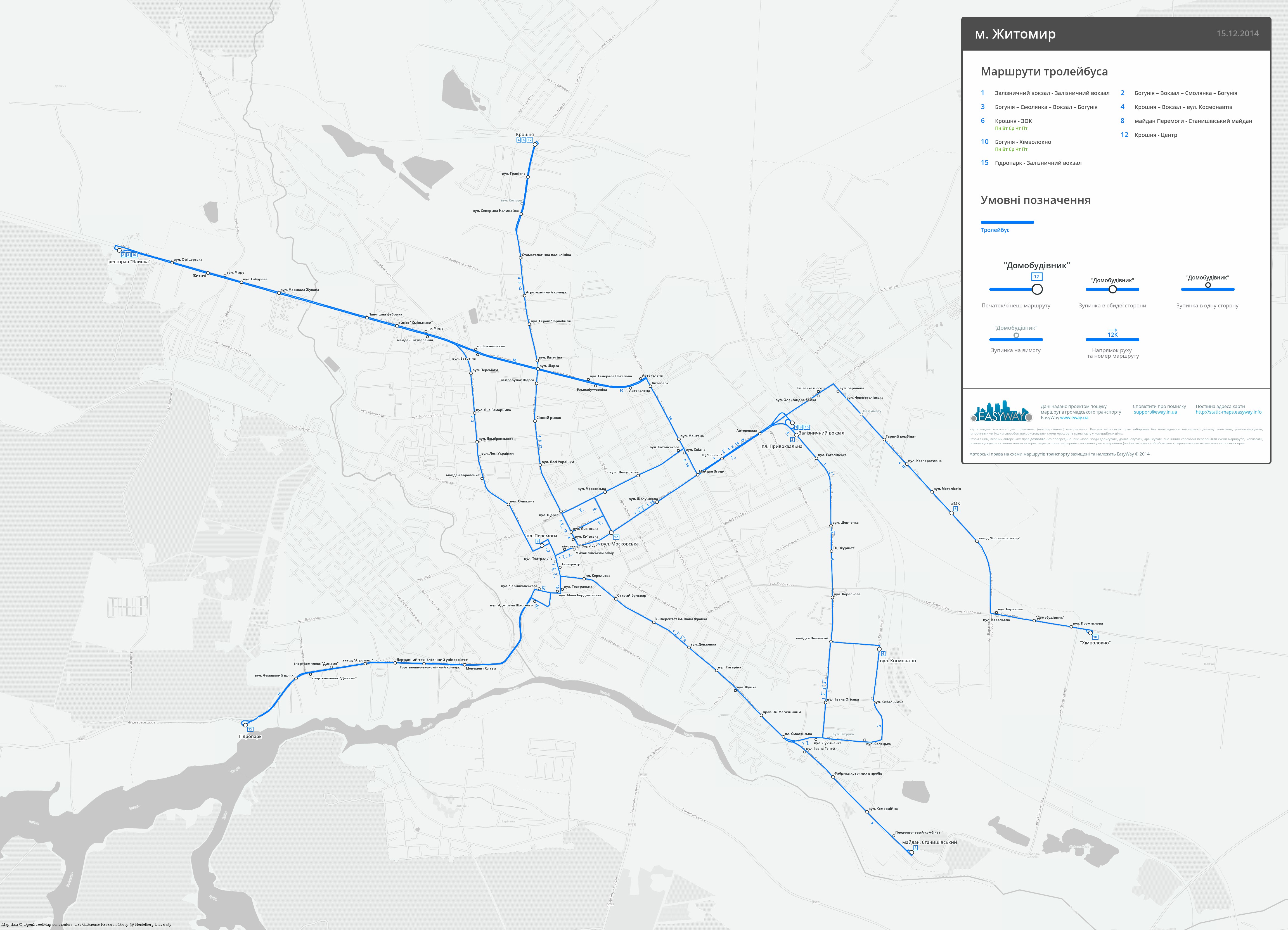Open the static-maps.easyway.info link
The height and width of the screenshot is (930, 1288).
[x=1228, y=412]
